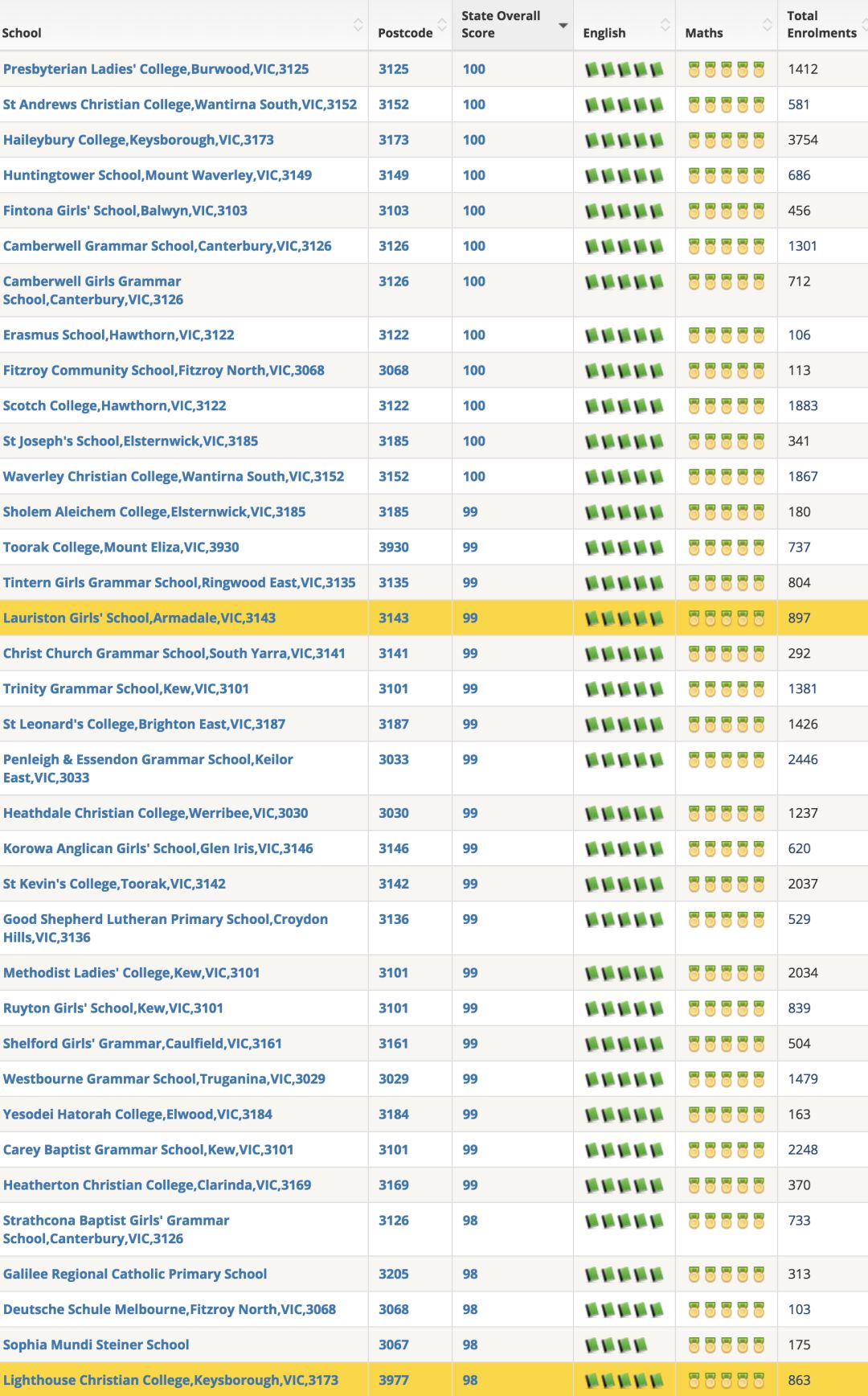Screen dimensions: 868x1396
Task: Open Strathcona Baptist Girls' Grammar link
Action: (117, 1230)
